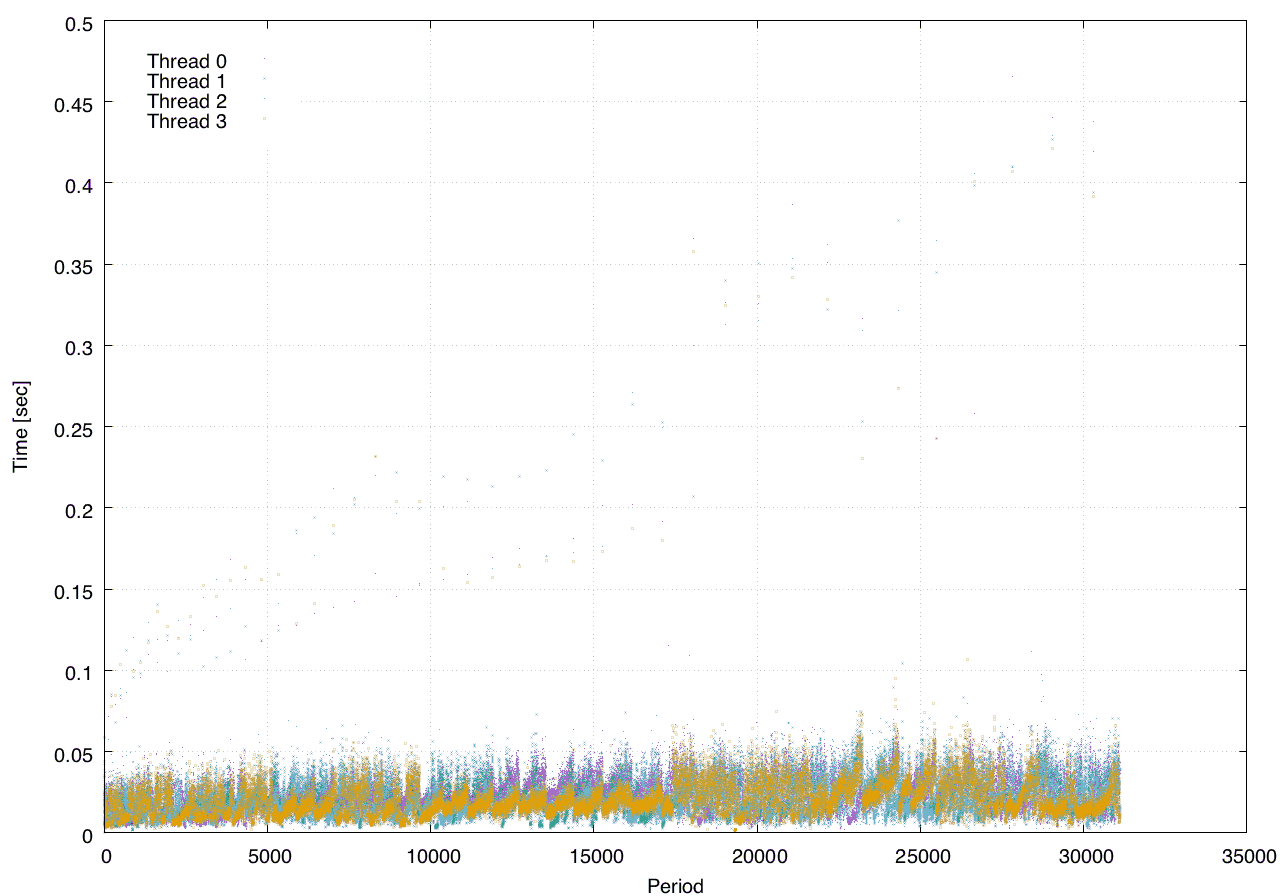Toggle the Thread 0 legend entry

[187, 61]
